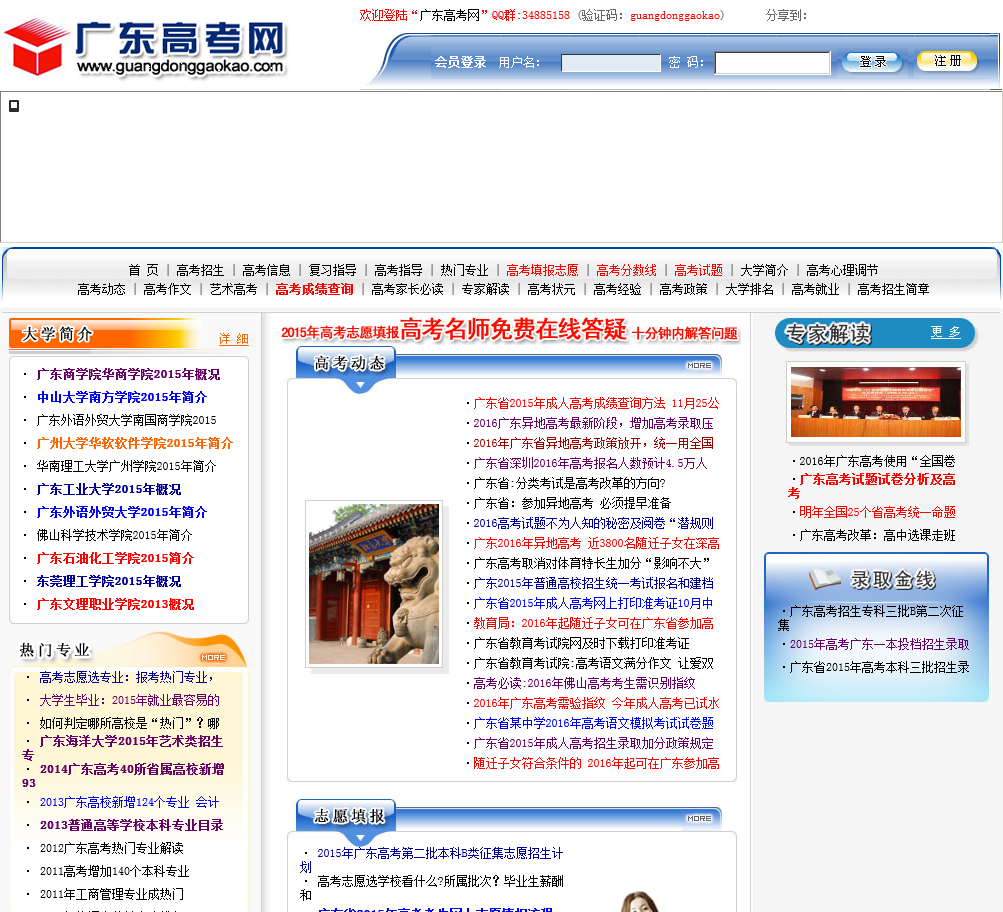
Task: Click 专家解读 panel heading
Action: [828, 333]
